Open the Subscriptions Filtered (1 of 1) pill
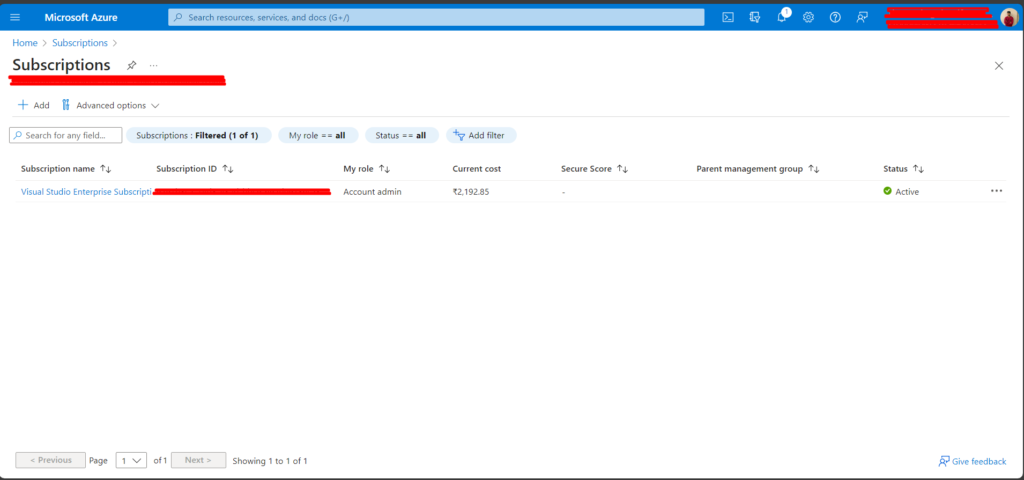1024x480 pixels. coord(199,135)
